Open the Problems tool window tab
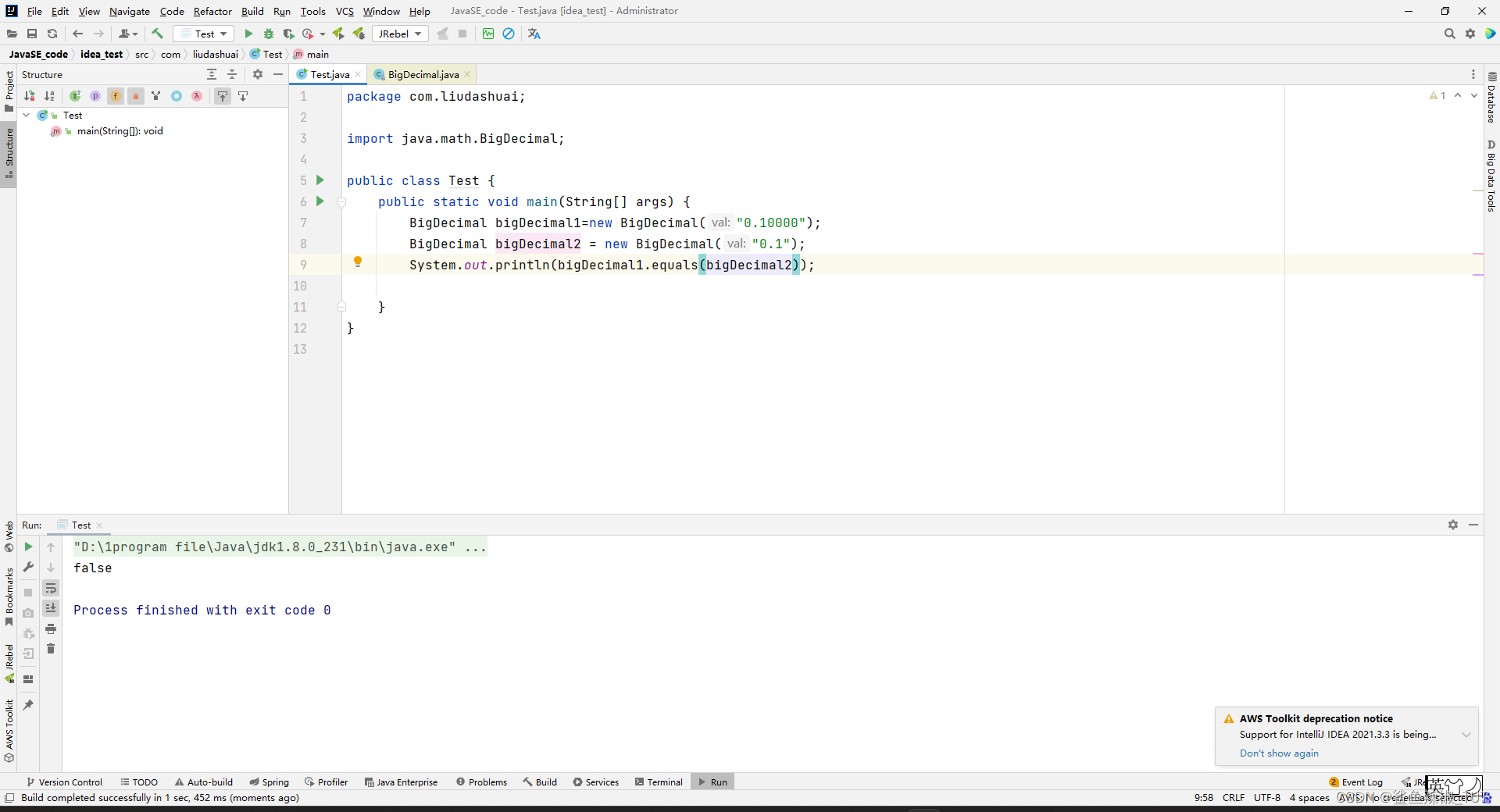This screenshot has height=812, width=1500. point(482,782)
